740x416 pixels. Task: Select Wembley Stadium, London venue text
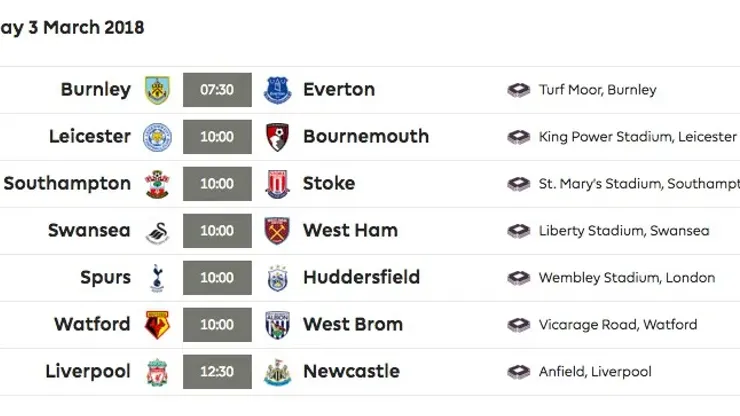coord(627,278)
